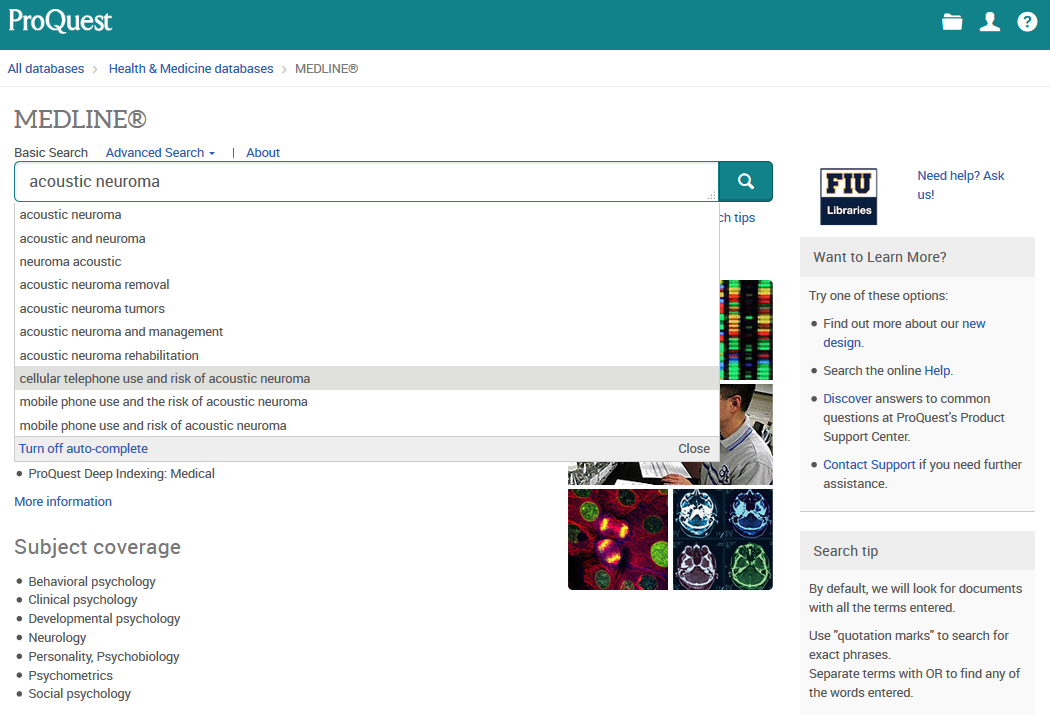Image resolution: width=1050 pixels, height=715 pixels.
Task: Click the FIU Libraries logo
Action: 848,196
